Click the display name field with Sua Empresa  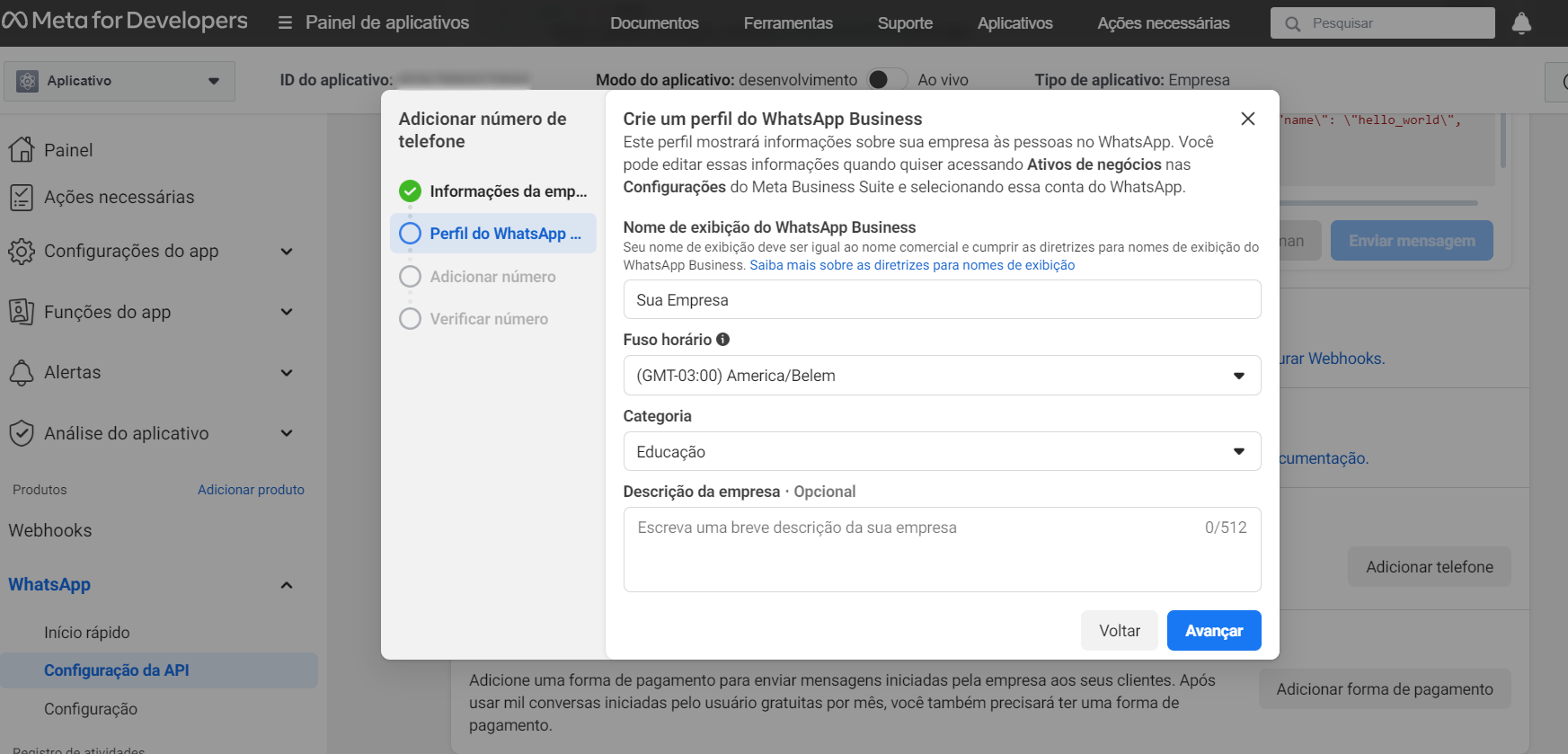coord(942,299)
